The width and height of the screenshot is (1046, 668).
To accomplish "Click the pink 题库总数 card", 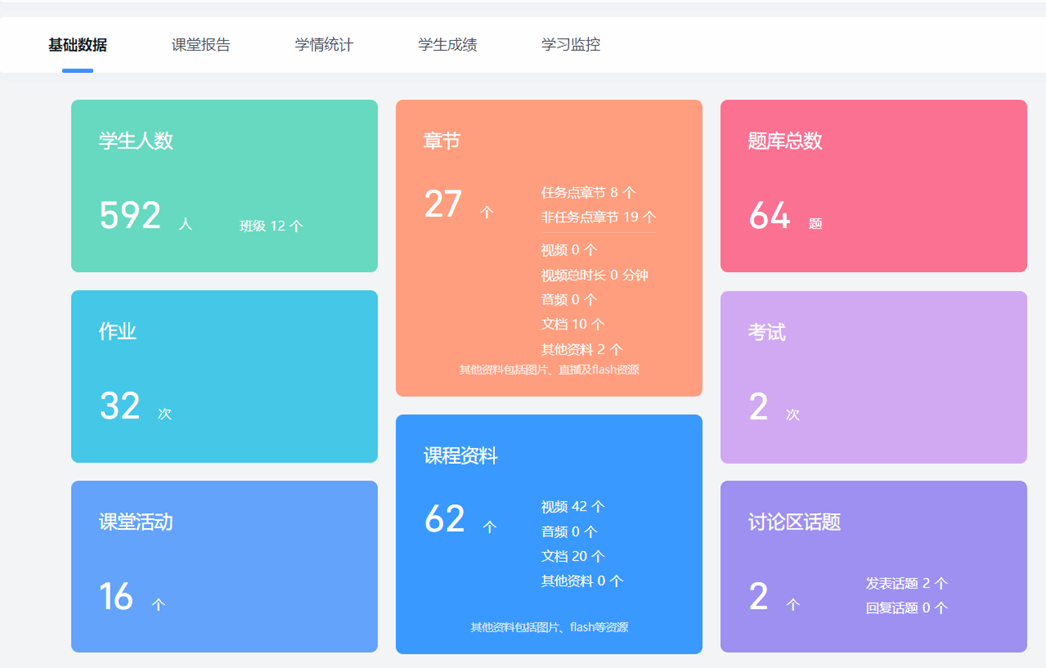I will click(873, 186).
